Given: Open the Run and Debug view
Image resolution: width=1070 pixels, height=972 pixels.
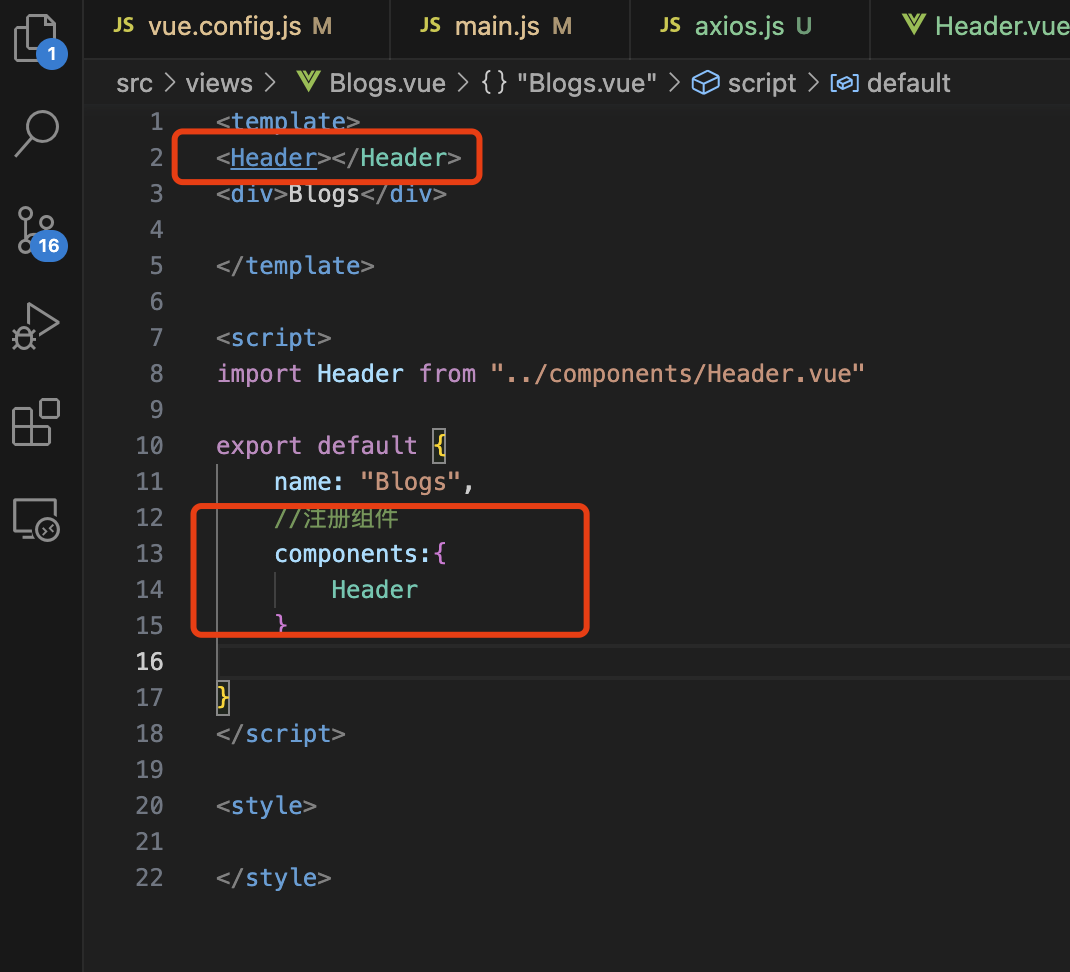Looking at the screenshot, I should click(37, 326).
